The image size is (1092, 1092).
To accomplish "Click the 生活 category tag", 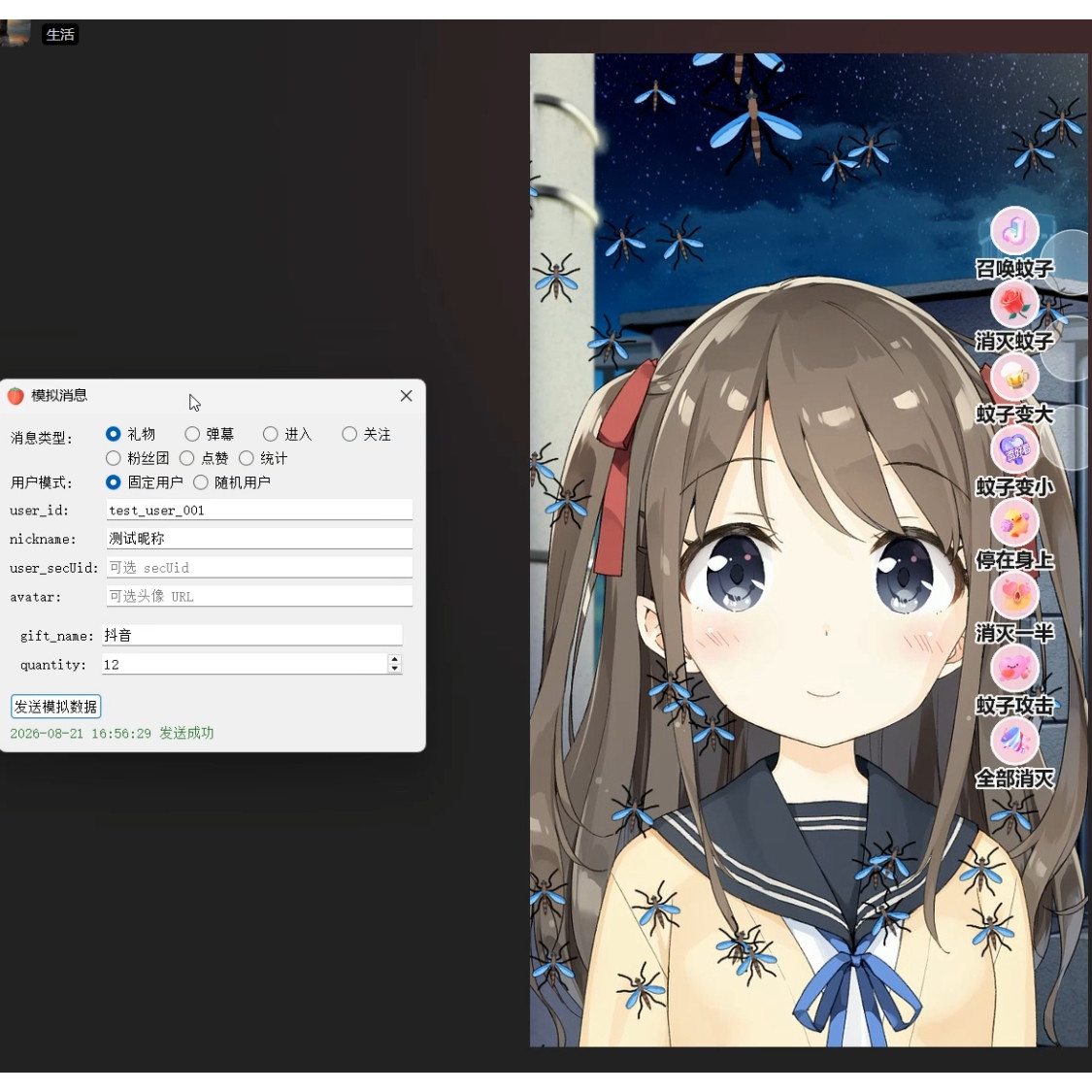I will click(60, 34).
